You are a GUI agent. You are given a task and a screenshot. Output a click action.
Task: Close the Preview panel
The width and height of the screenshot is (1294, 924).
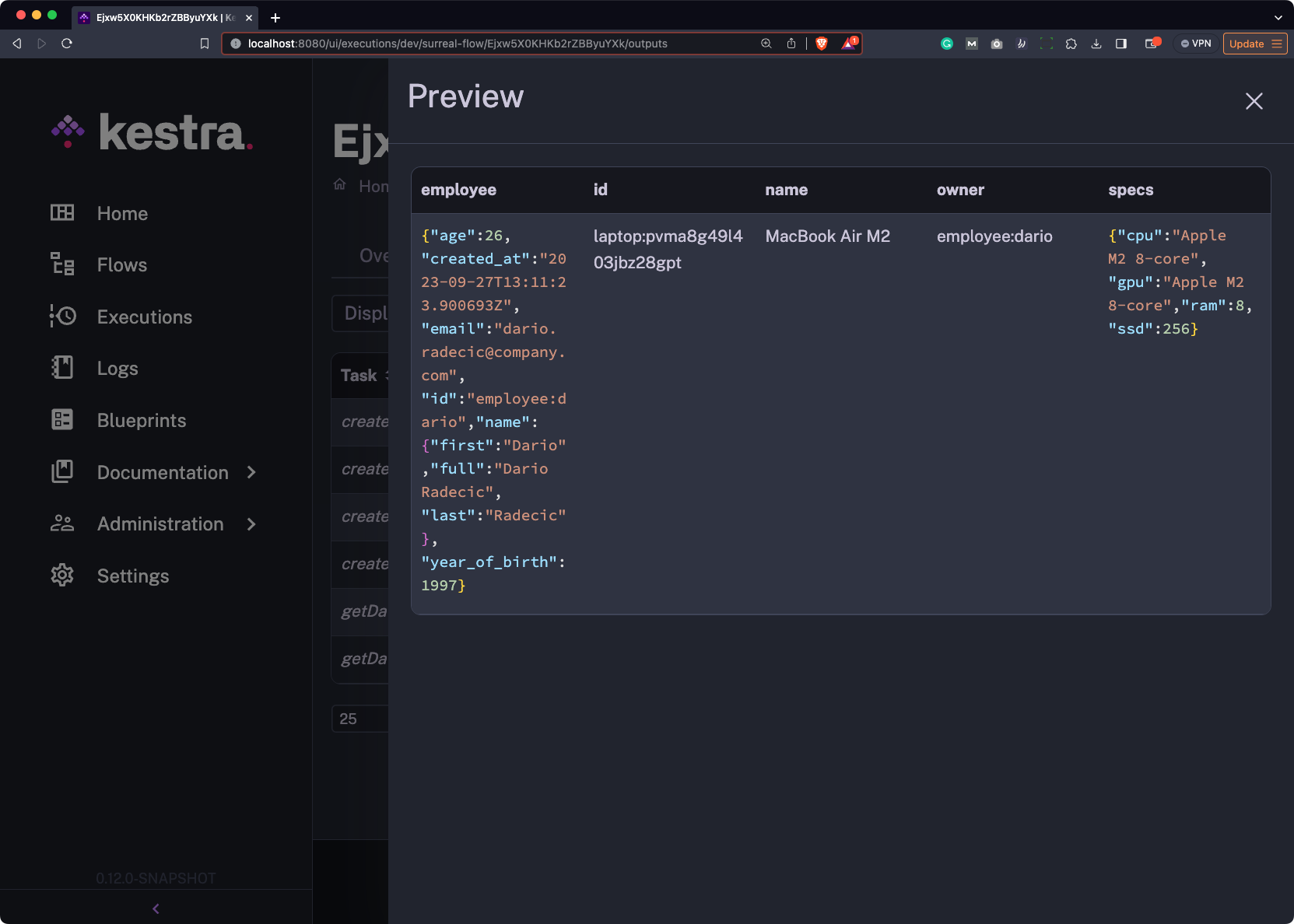[1254, 101]
